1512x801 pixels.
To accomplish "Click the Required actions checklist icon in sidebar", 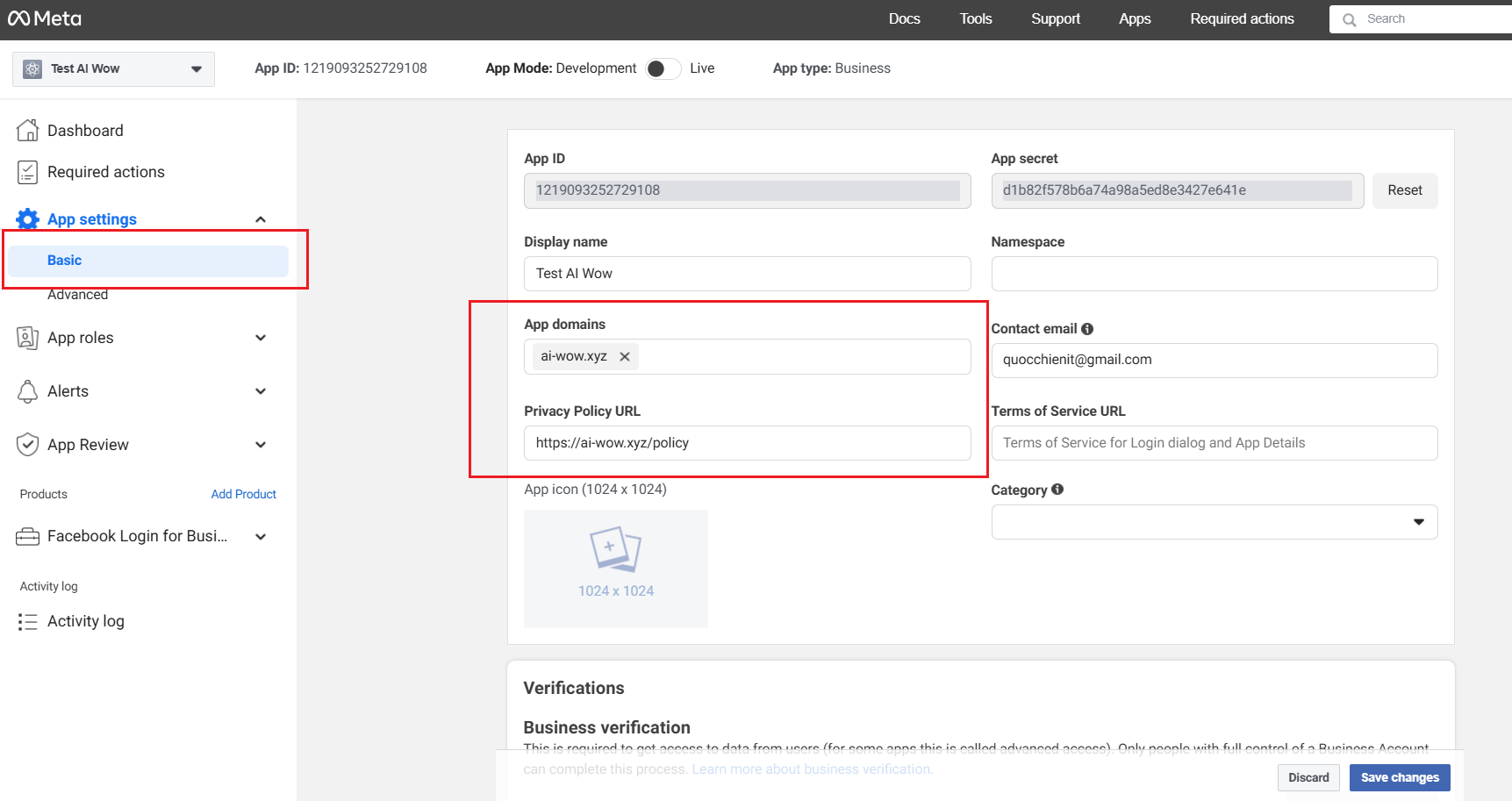I will [27, 172].
